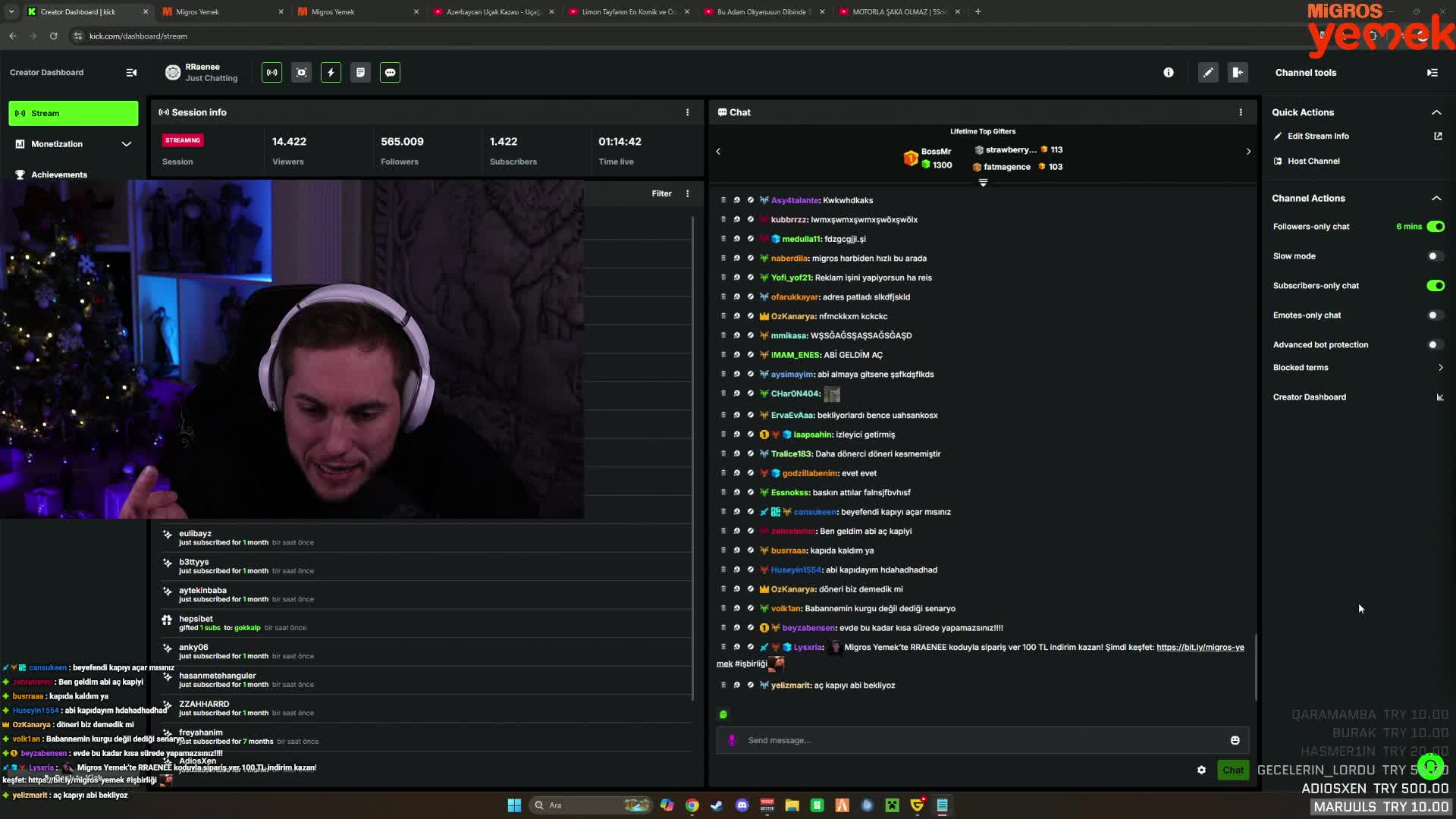Turn off Subscribers-only chat toggle
The width and height of the screenshot is (1456, 819).
[x=1436, y=286]
